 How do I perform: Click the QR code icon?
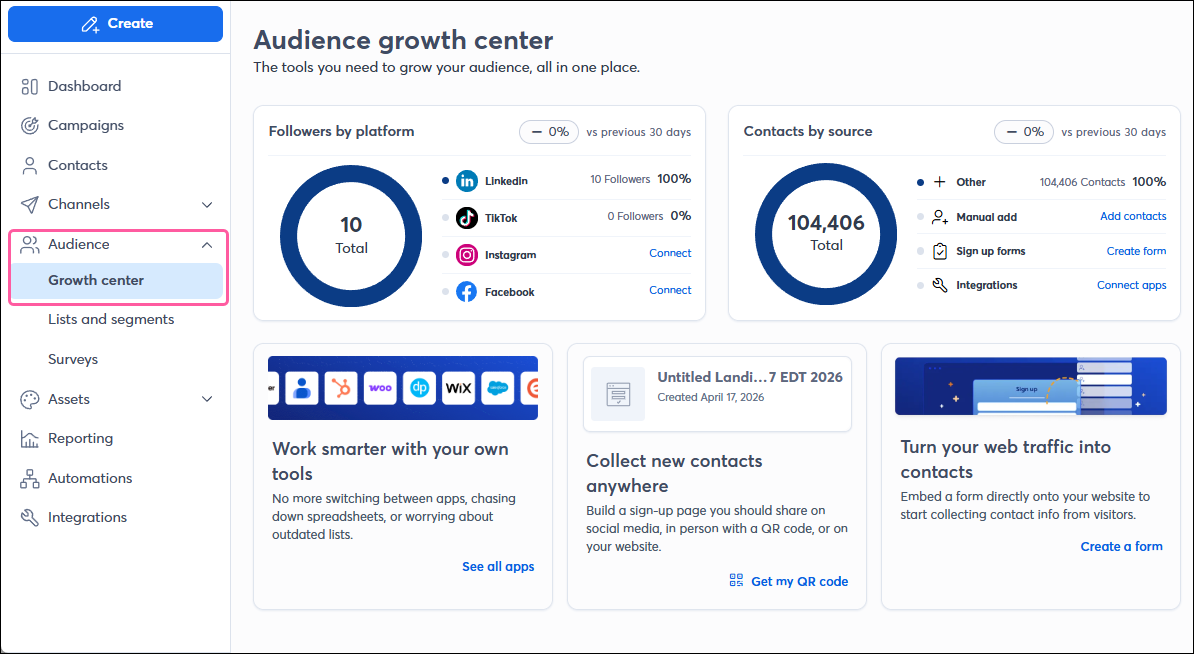(x=736, y=581)
